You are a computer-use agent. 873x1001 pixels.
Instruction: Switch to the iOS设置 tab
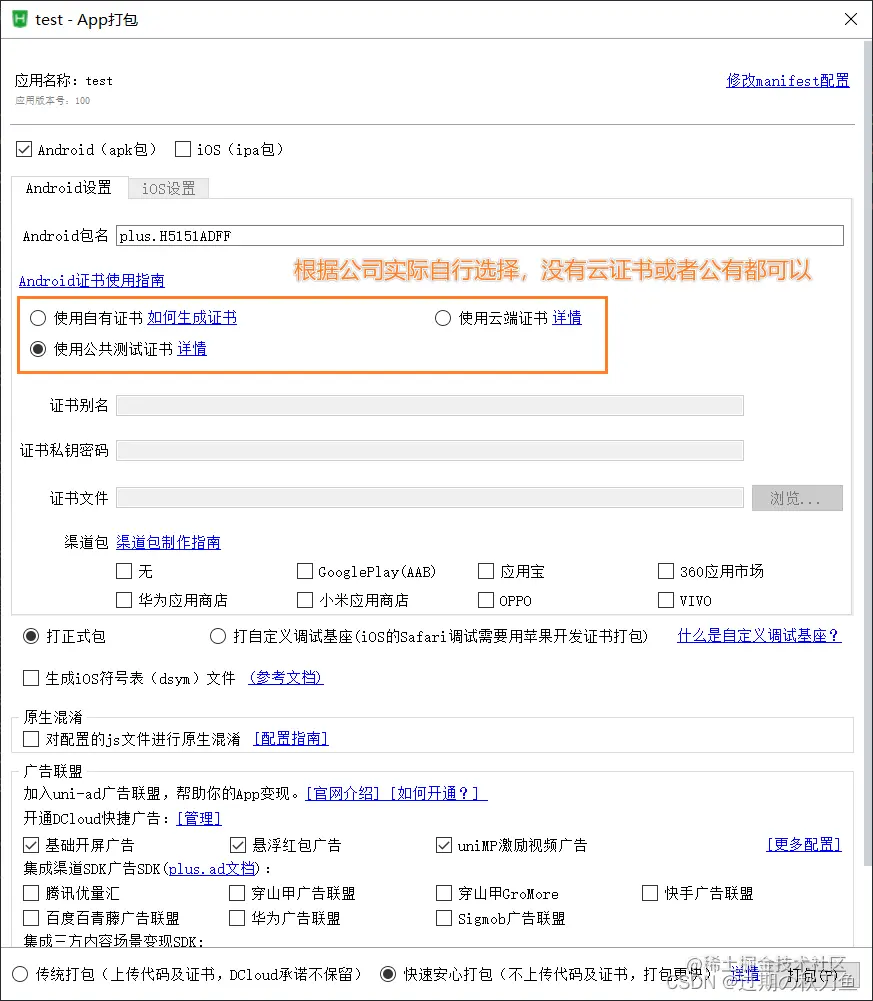(x=167, y=188)
